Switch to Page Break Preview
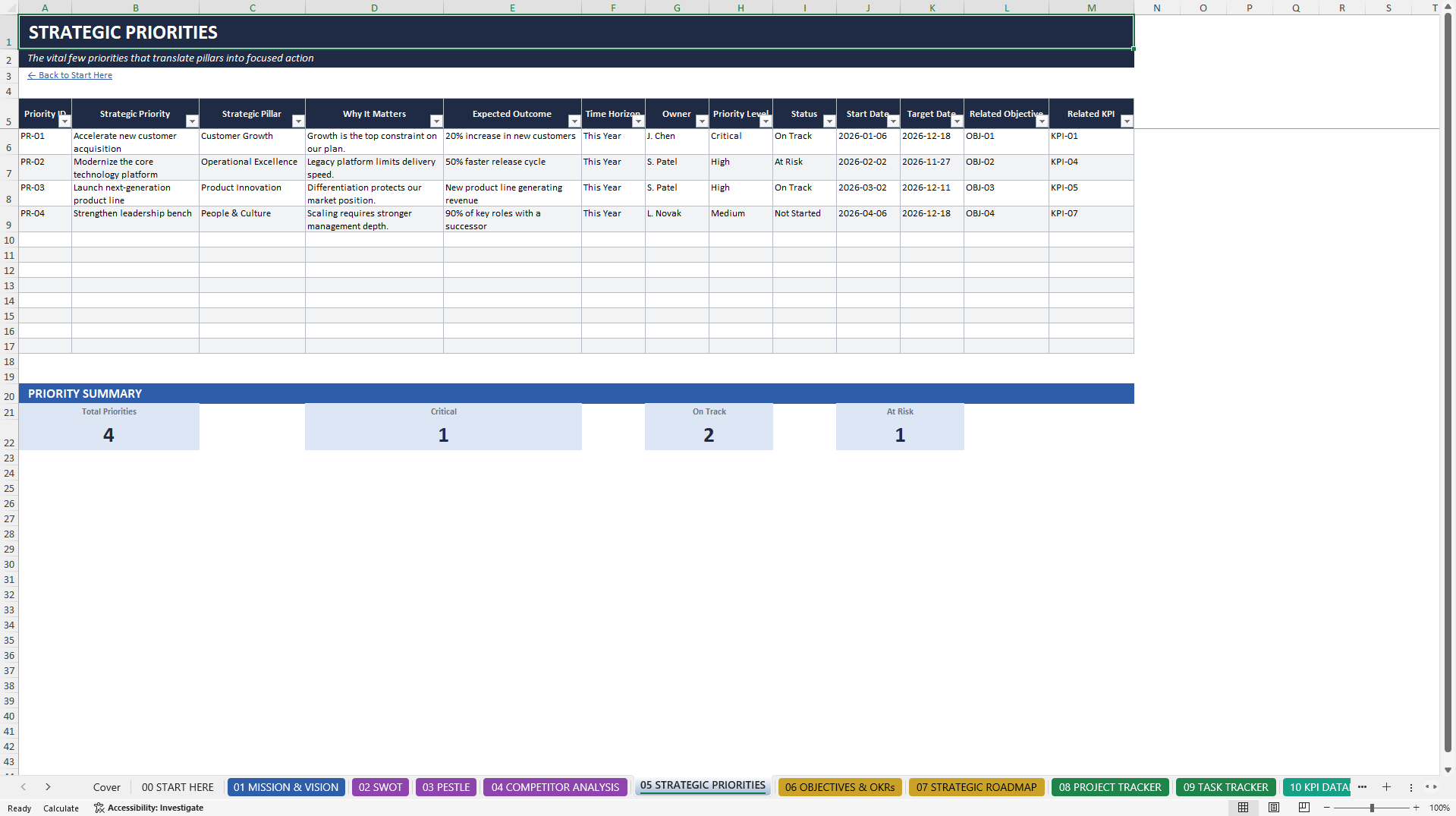The width and height of the screenshot is (1456, 816). (x=1304, y=808)
